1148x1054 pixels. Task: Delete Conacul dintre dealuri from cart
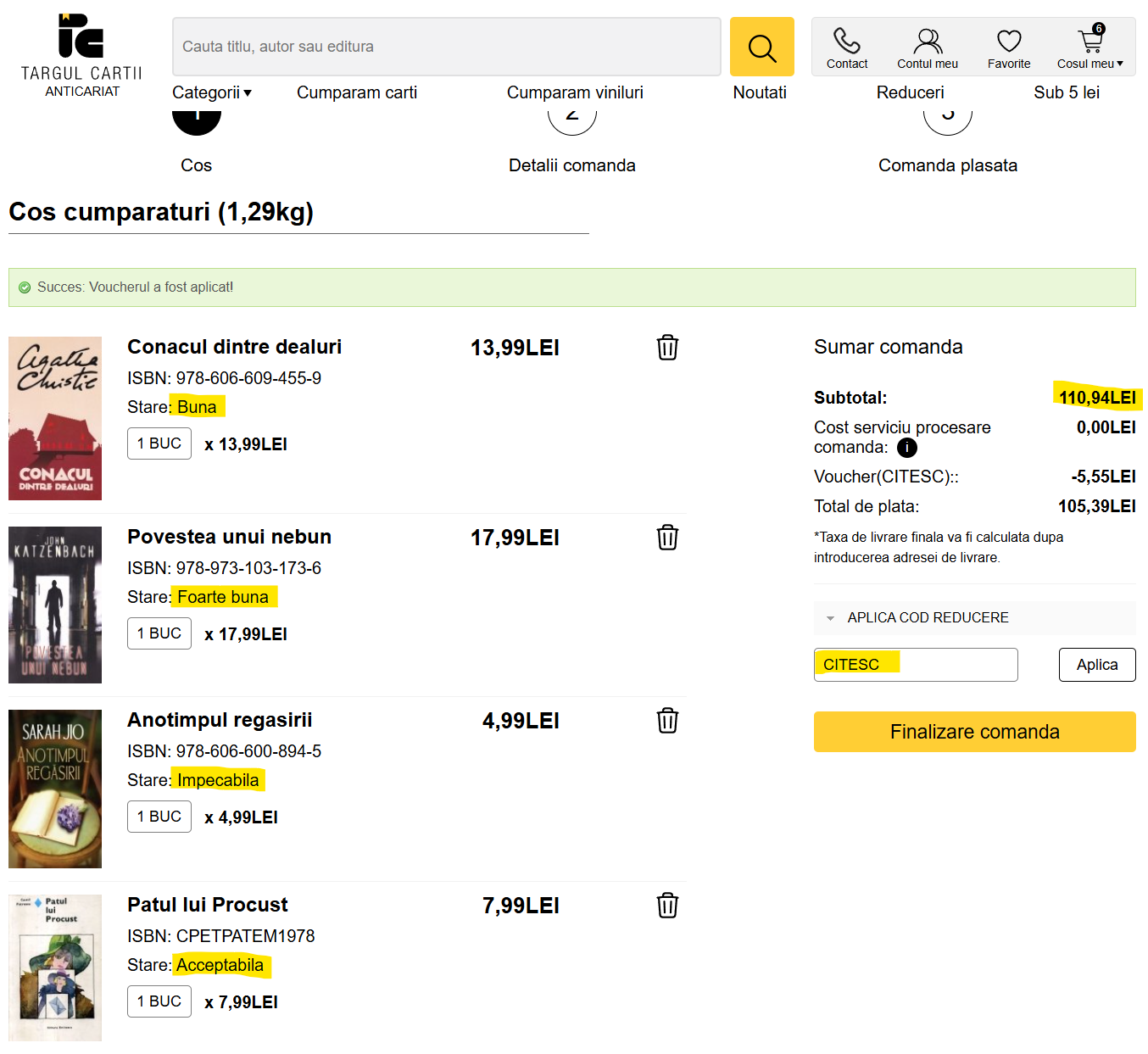pyautogui.click(x=667, y=348)
